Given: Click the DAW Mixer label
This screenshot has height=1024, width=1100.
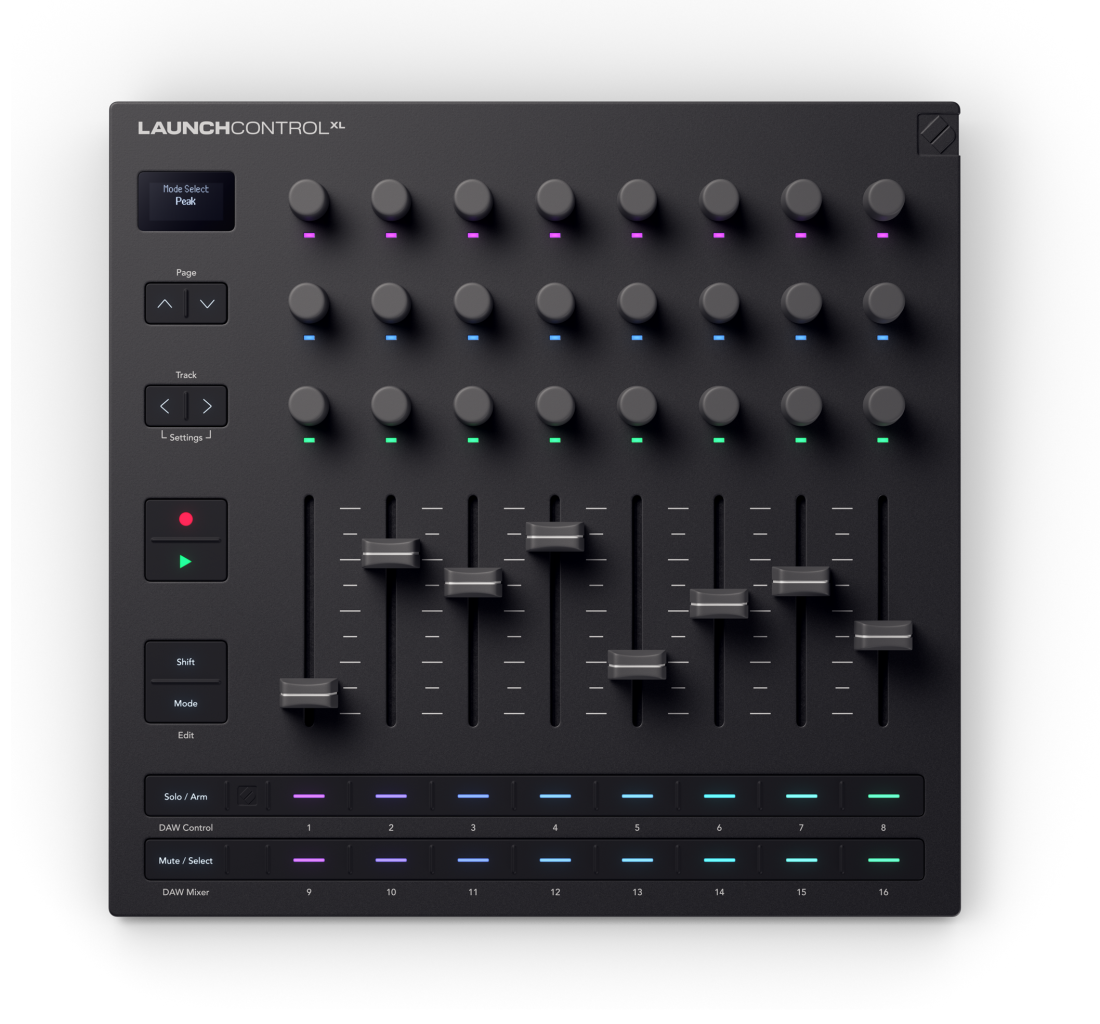Looking at the screenshot, I should coord(186,892).
